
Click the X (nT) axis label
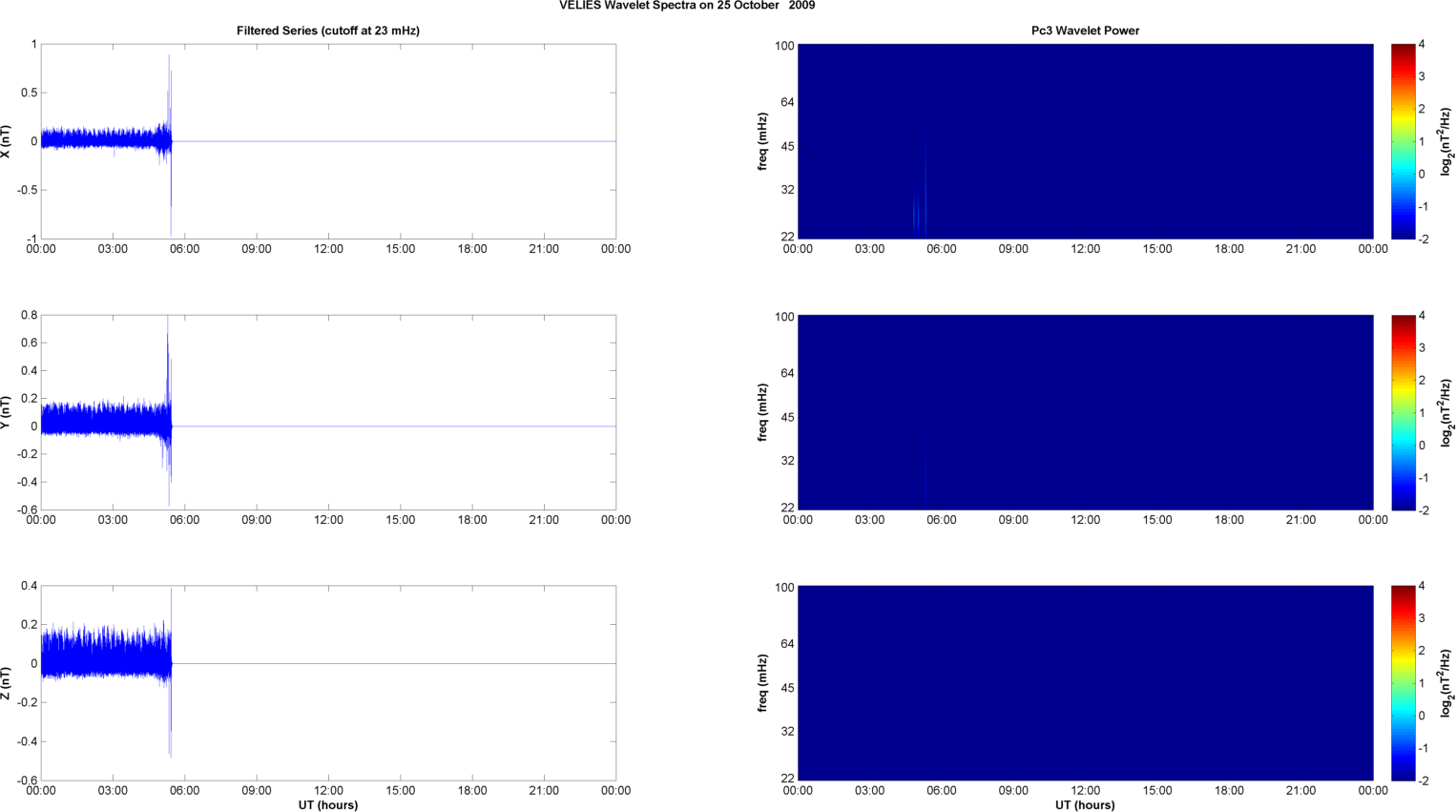click(7, 141)
